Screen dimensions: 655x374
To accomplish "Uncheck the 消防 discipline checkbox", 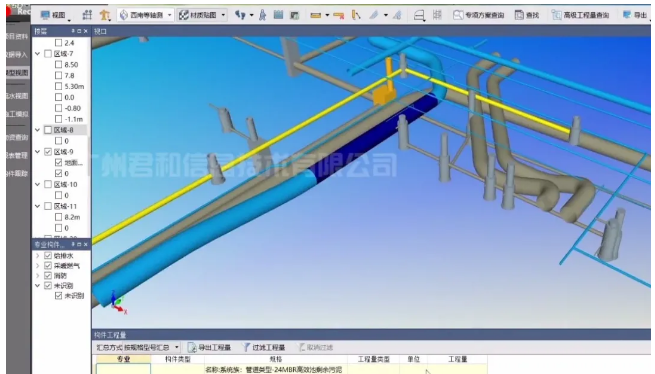I will pyautogui.click(x=48, y=275).
